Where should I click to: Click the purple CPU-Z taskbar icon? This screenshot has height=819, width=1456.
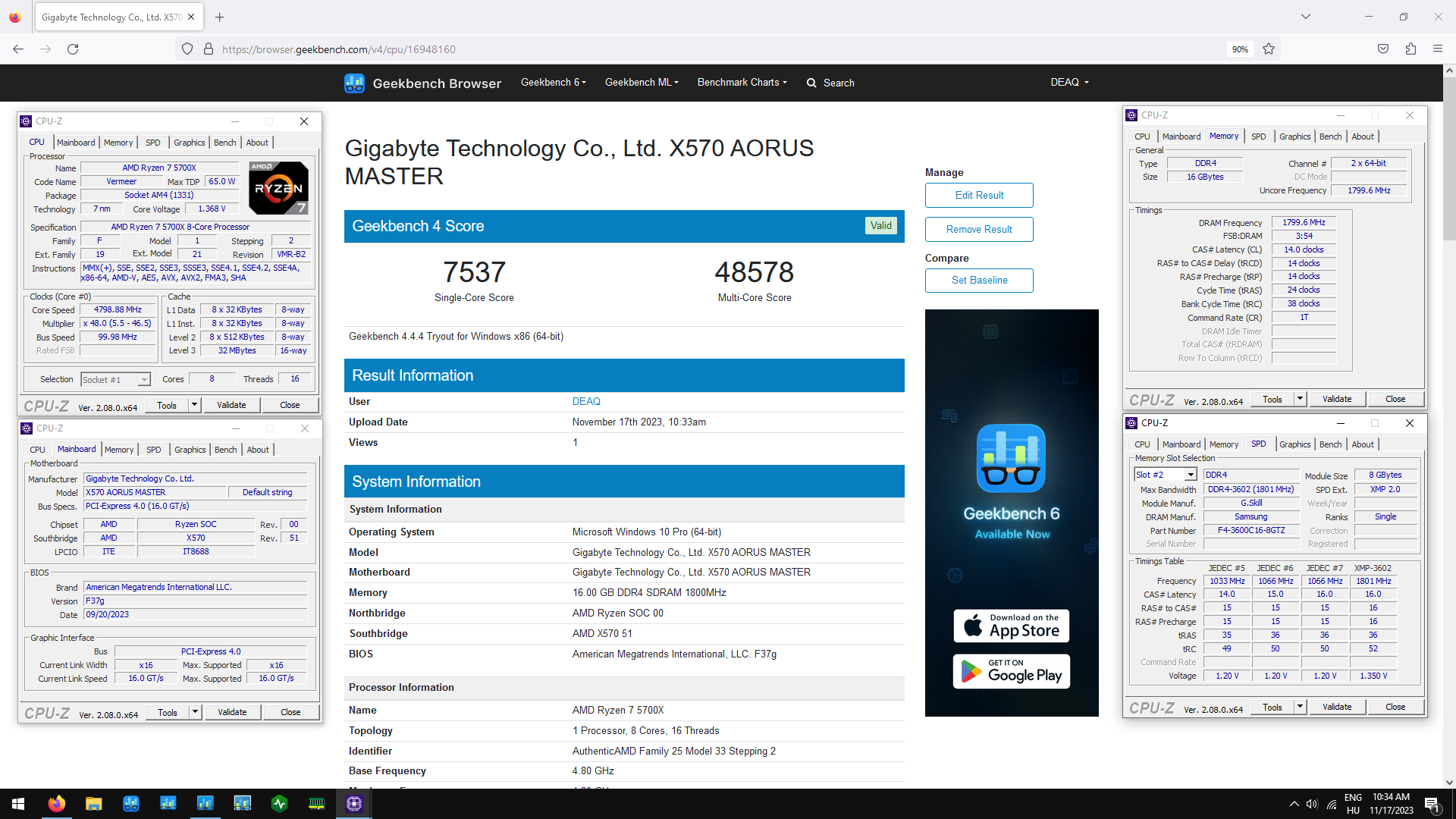tap(353, 804)
